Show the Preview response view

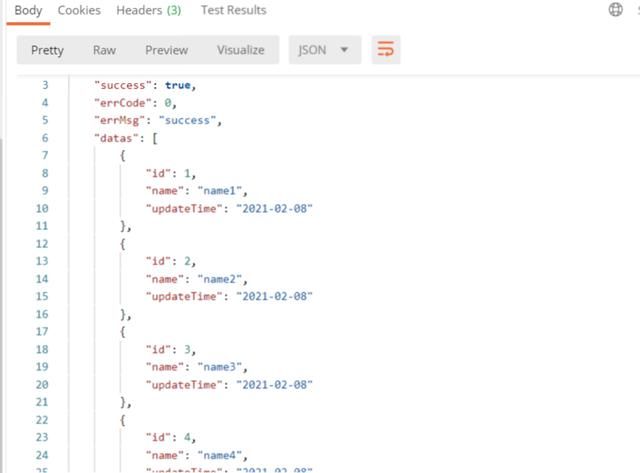point(166,50)
